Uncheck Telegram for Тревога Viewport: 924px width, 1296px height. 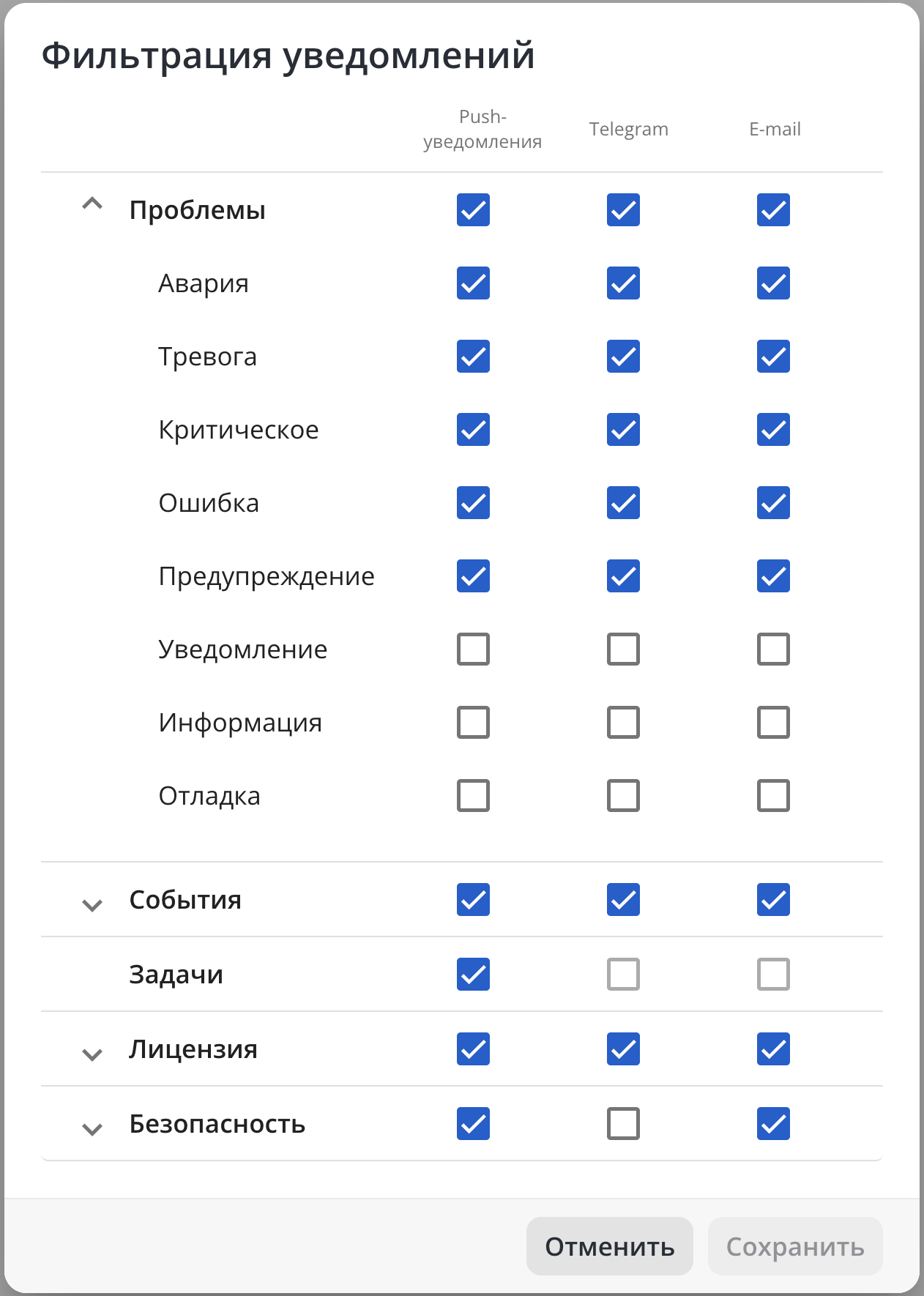point(623,357)
